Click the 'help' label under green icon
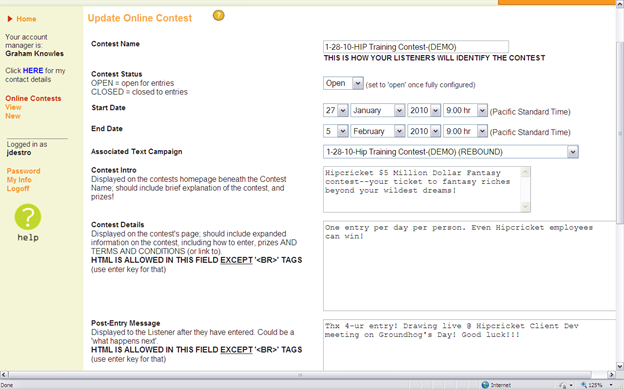624x390 pixels. coord(28,238)
